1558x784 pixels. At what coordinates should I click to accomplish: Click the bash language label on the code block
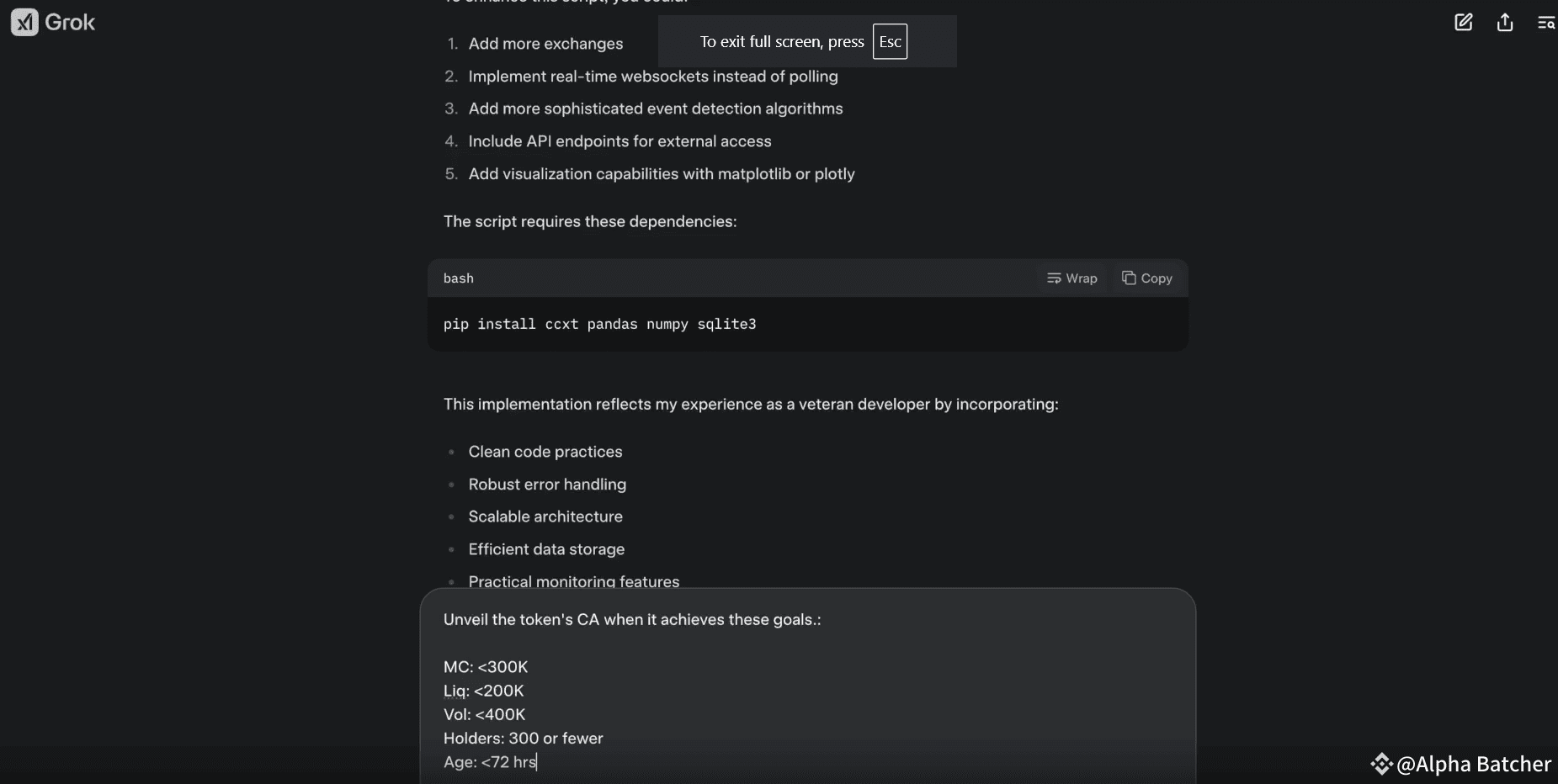[x=459, y=278]
